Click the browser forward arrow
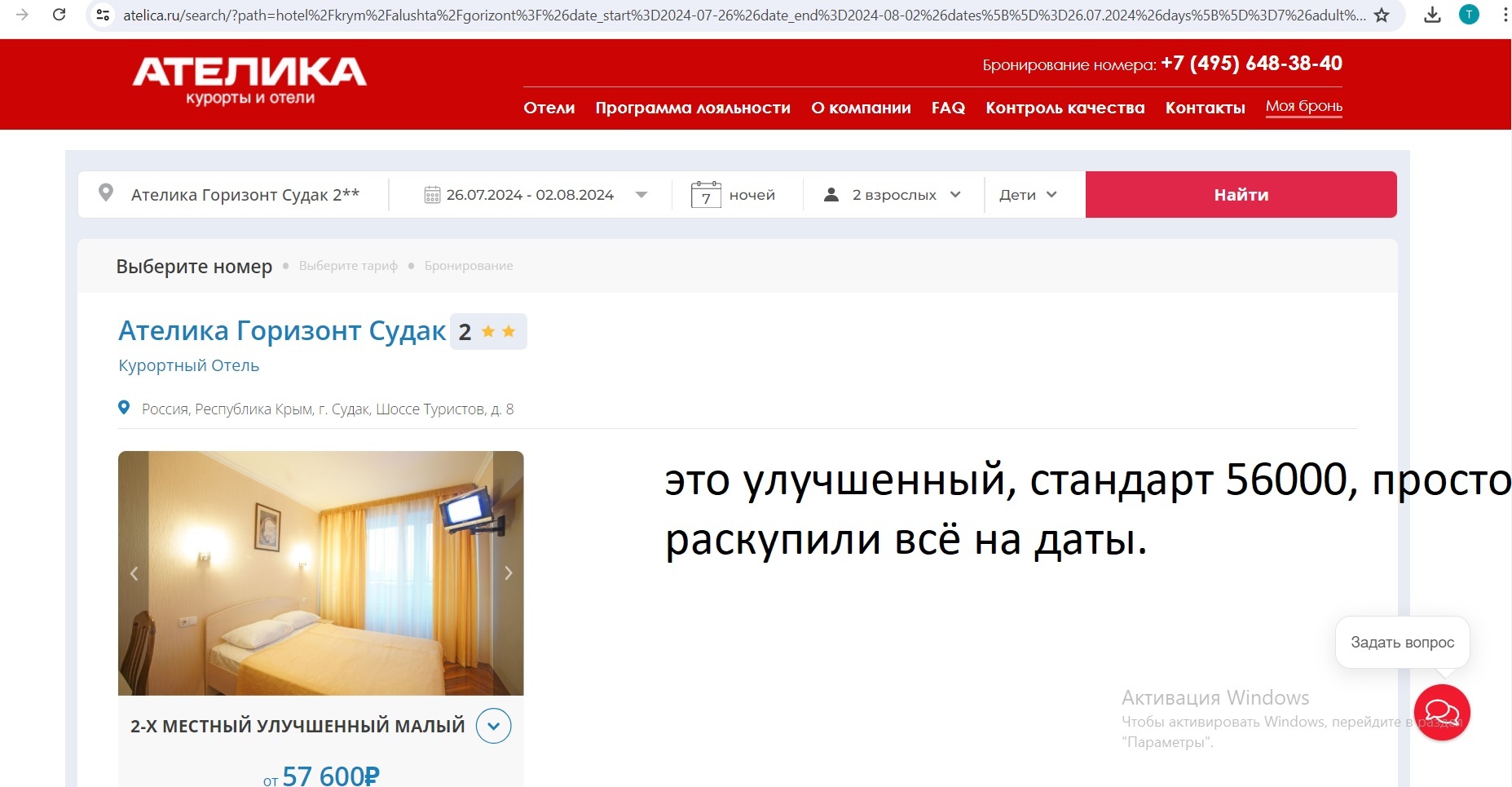1512x787 pixels. pyautogui.click(x=22, y=15)
